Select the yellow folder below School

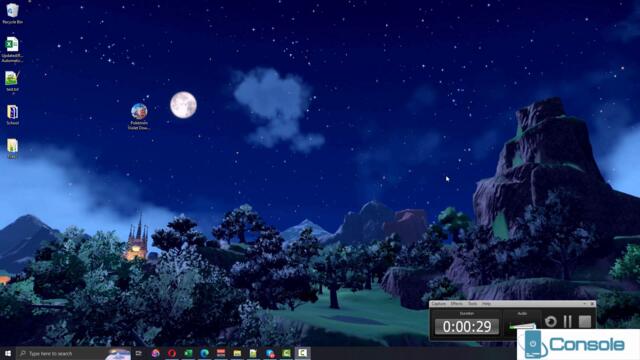12,148
